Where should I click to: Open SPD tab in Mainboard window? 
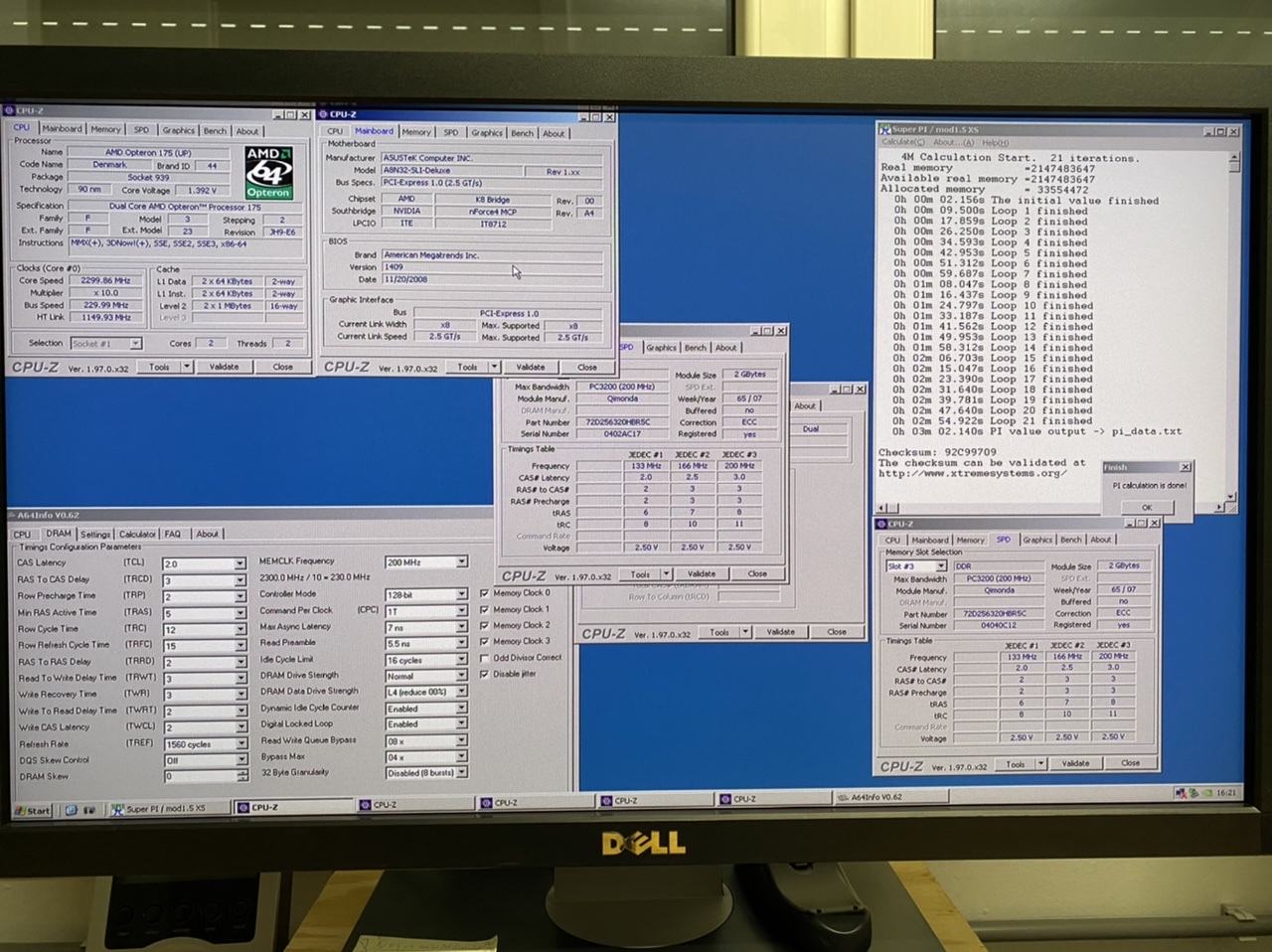tap(450, 132)
